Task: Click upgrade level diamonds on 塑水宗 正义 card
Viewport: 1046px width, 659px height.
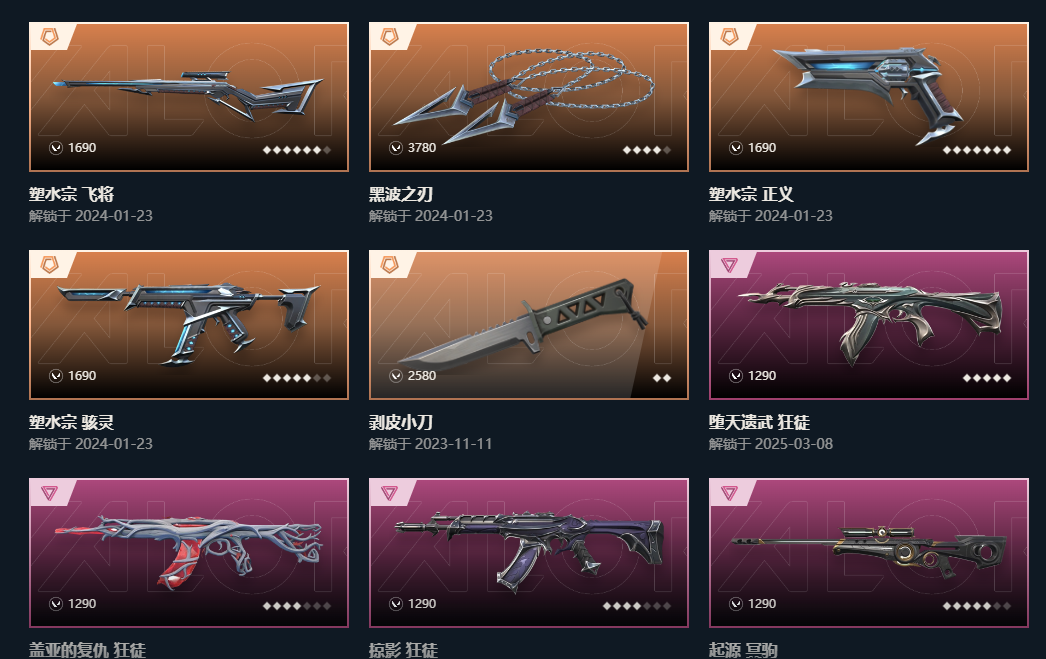Action: click(977, 150)
